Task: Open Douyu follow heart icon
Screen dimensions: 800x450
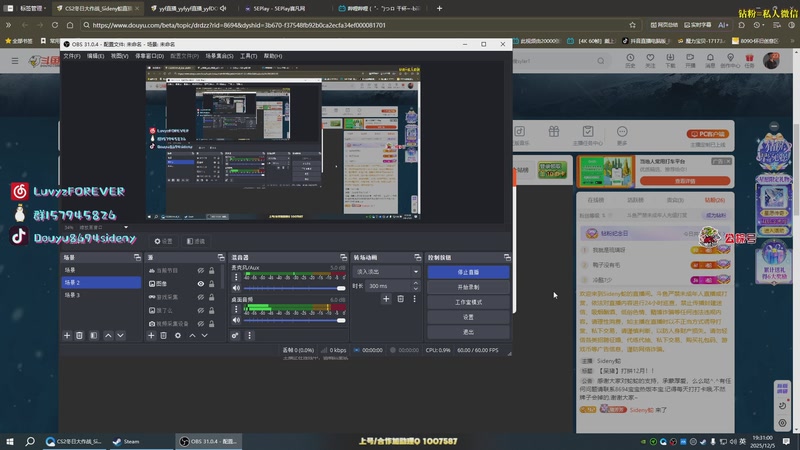Action: 650,60
